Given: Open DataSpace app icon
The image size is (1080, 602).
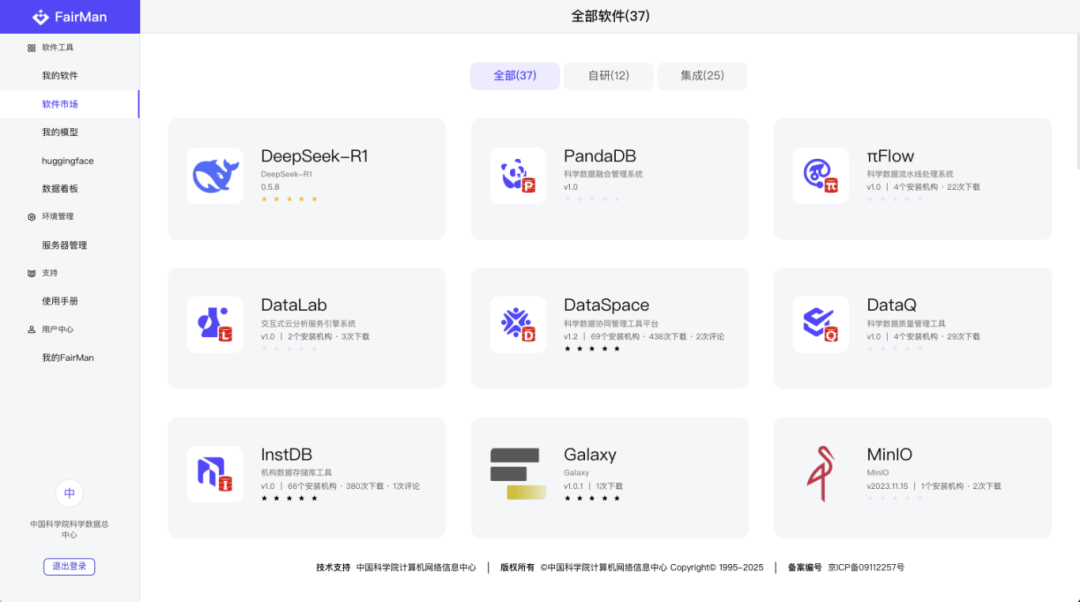Looking at the screenshot, I should [x=518, y=324].
